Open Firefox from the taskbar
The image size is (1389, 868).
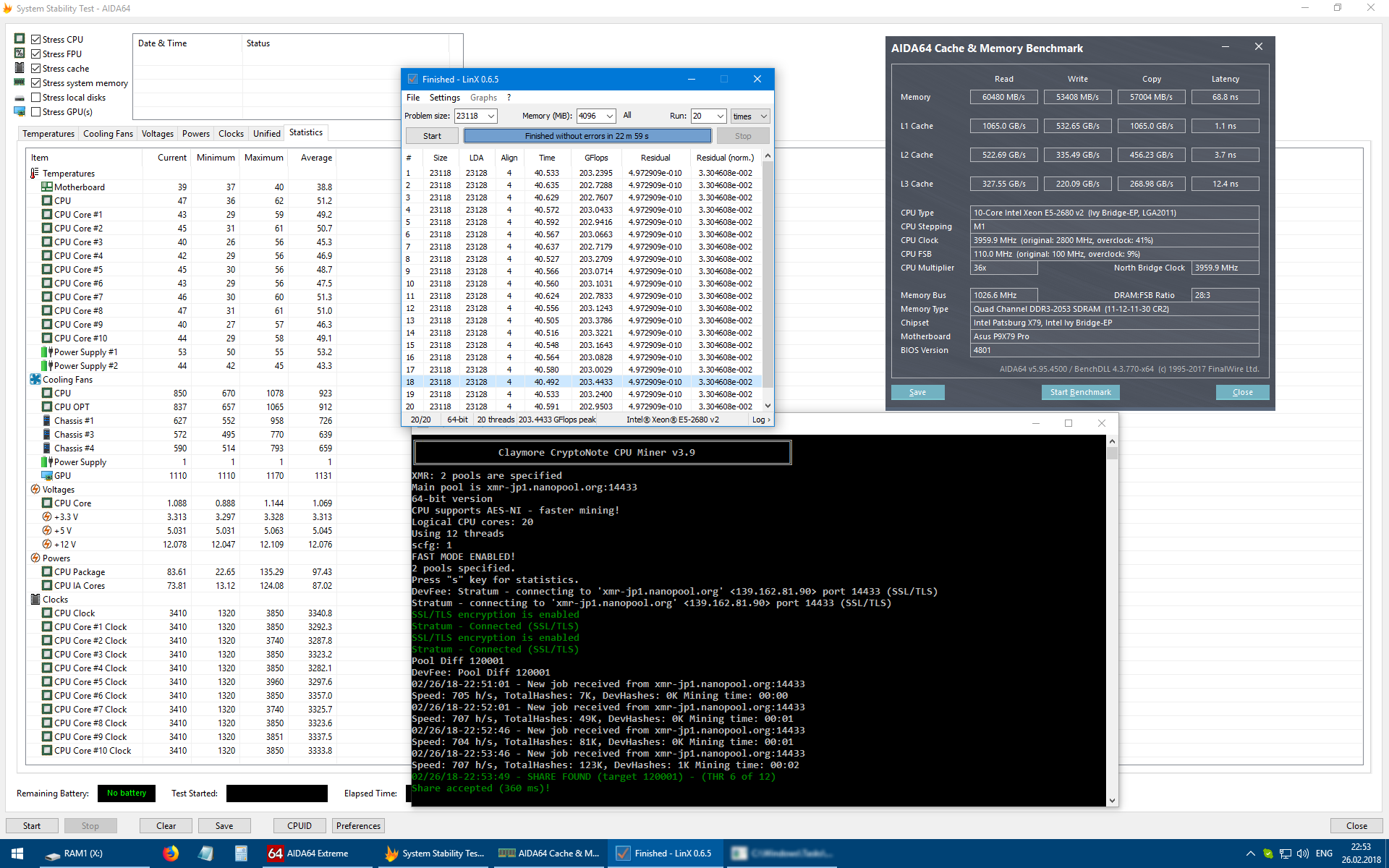pyautogui.click(x=171, y=854)
